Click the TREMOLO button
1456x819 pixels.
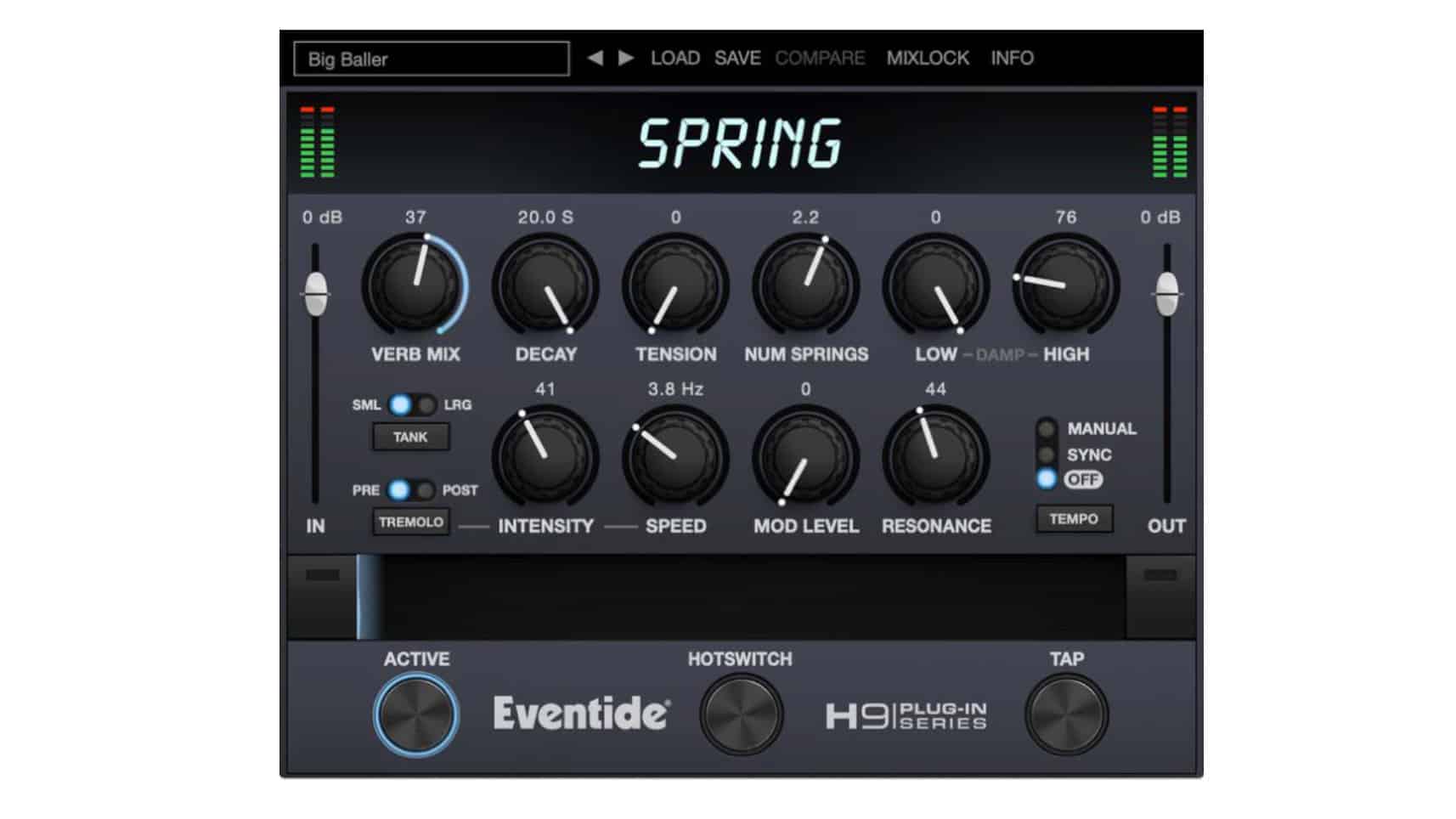[x=411, y=522]
